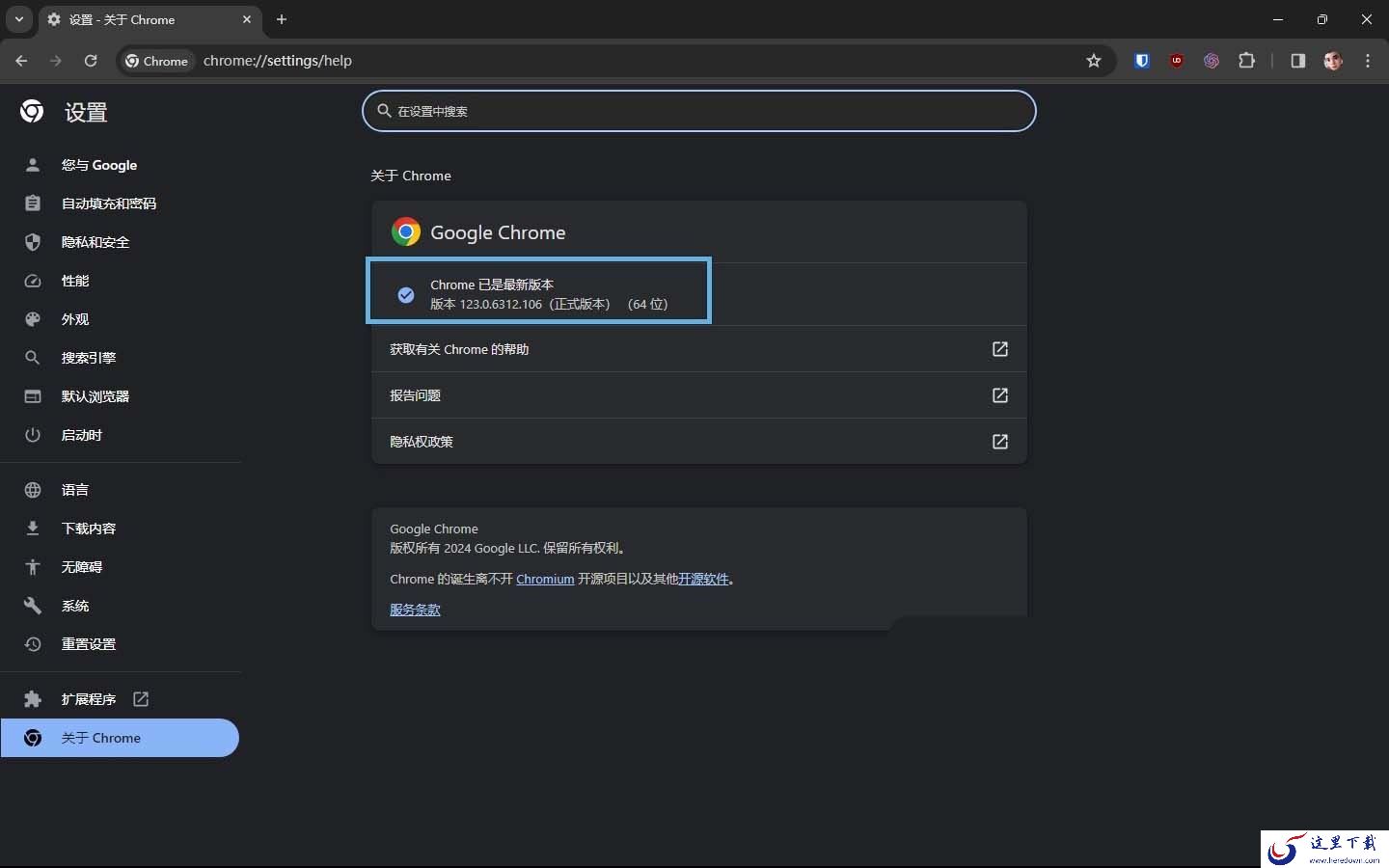Restore down the Chrome window
Screen dimensions: 1389x868
coord(1322,19)
